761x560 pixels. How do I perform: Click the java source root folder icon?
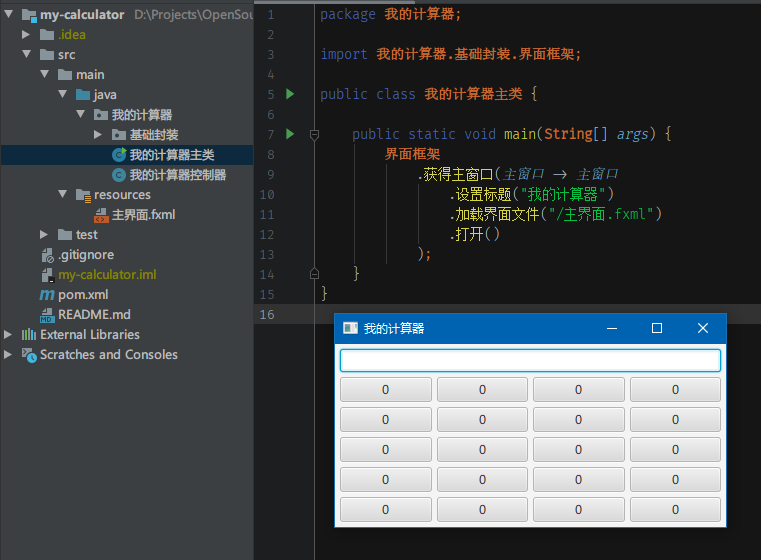83,94
